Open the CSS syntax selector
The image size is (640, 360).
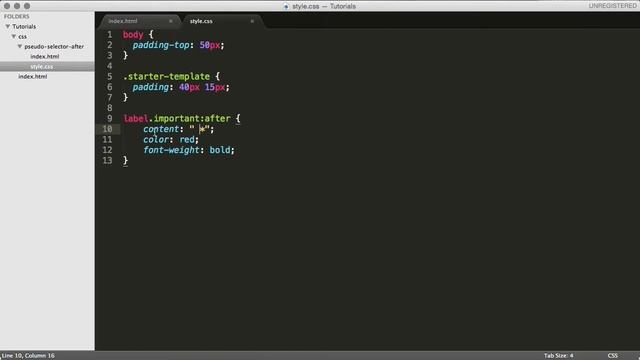(x=612, y=356)
